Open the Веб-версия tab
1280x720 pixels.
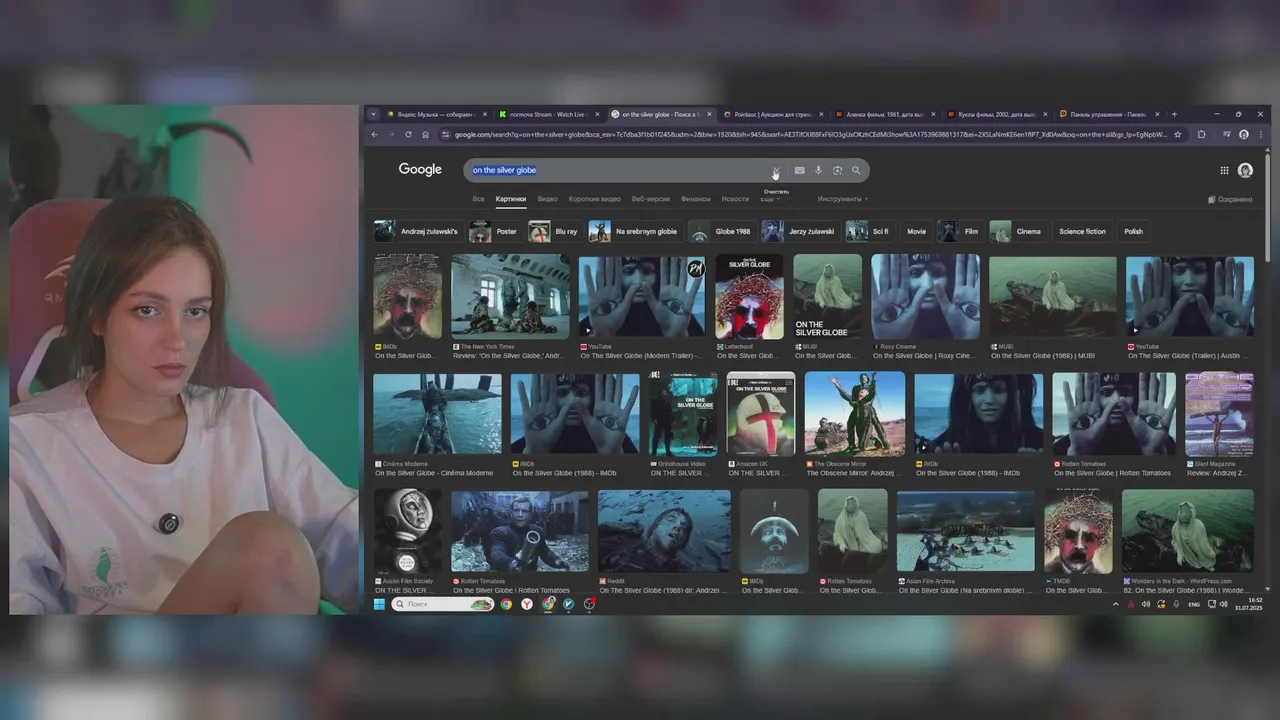[x=651, y=199]
